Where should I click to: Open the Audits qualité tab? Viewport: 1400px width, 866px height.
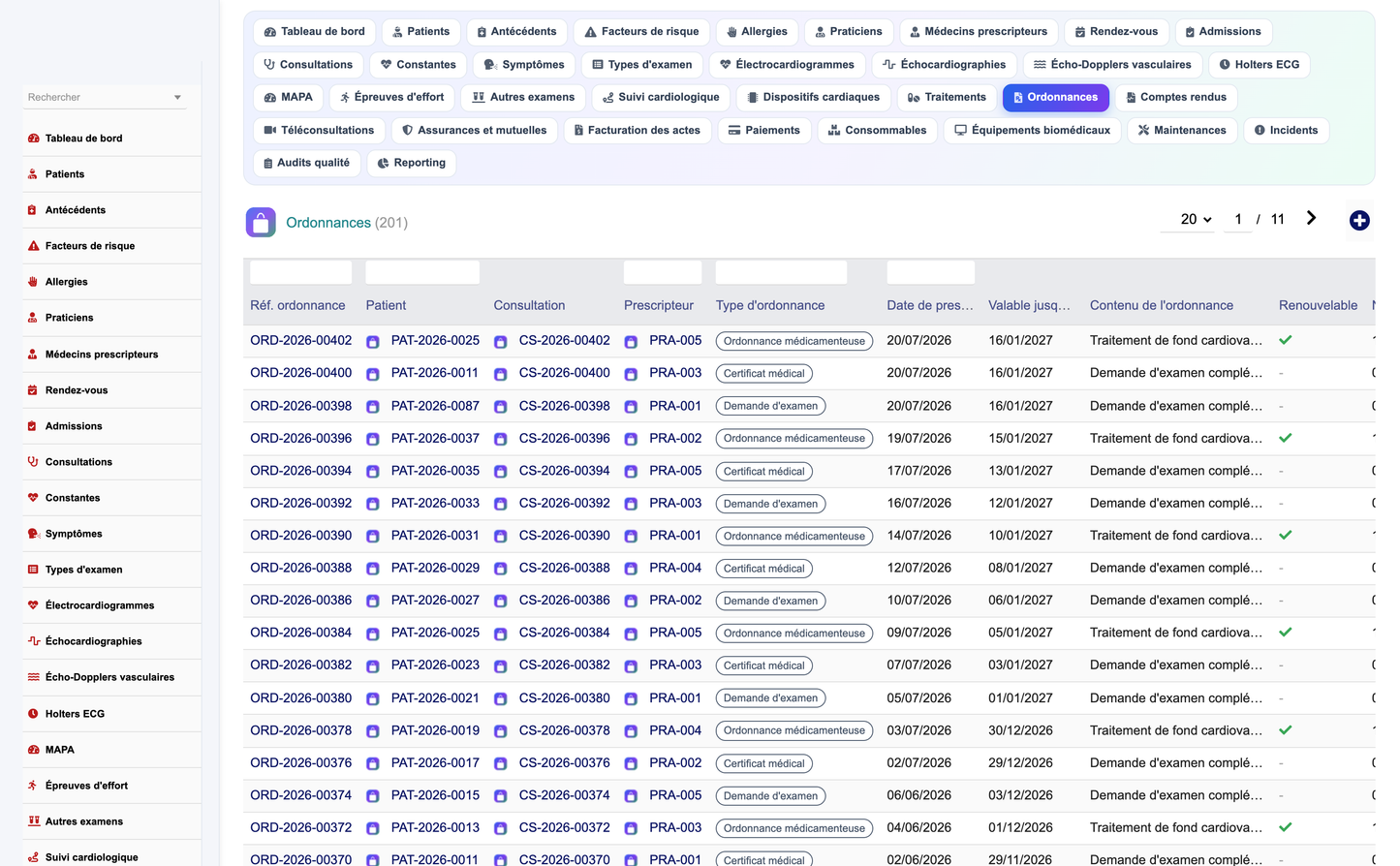coord(306,164)
